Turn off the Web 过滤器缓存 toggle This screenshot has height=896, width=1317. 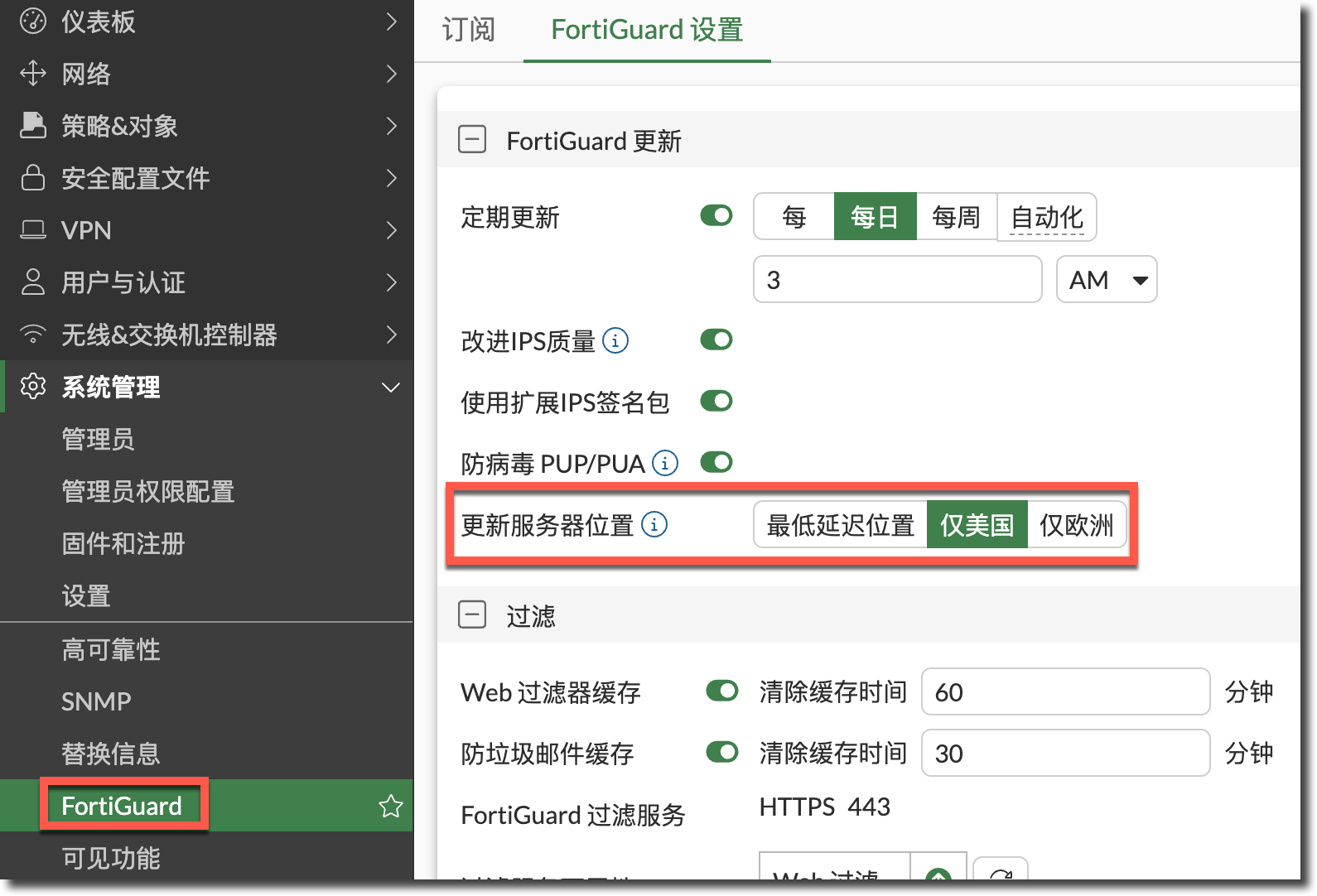pyautogui.click(x=722, y=691)
